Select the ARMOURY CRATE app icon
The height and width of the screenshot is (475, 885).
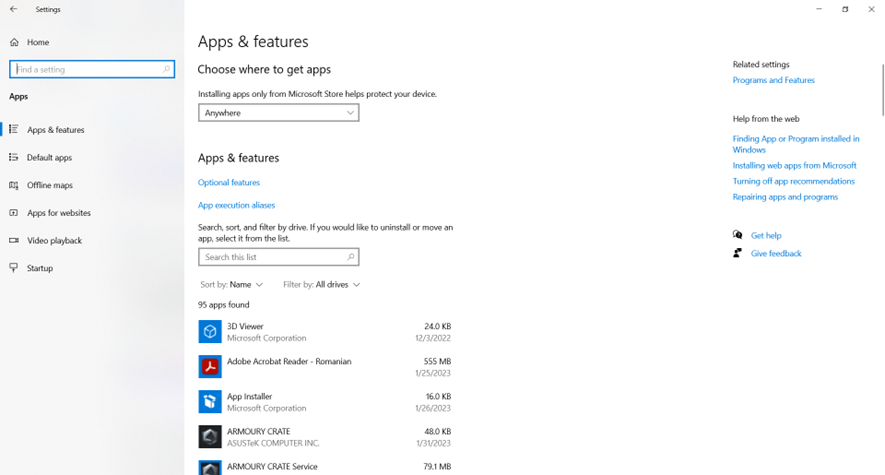click(210, 436)
